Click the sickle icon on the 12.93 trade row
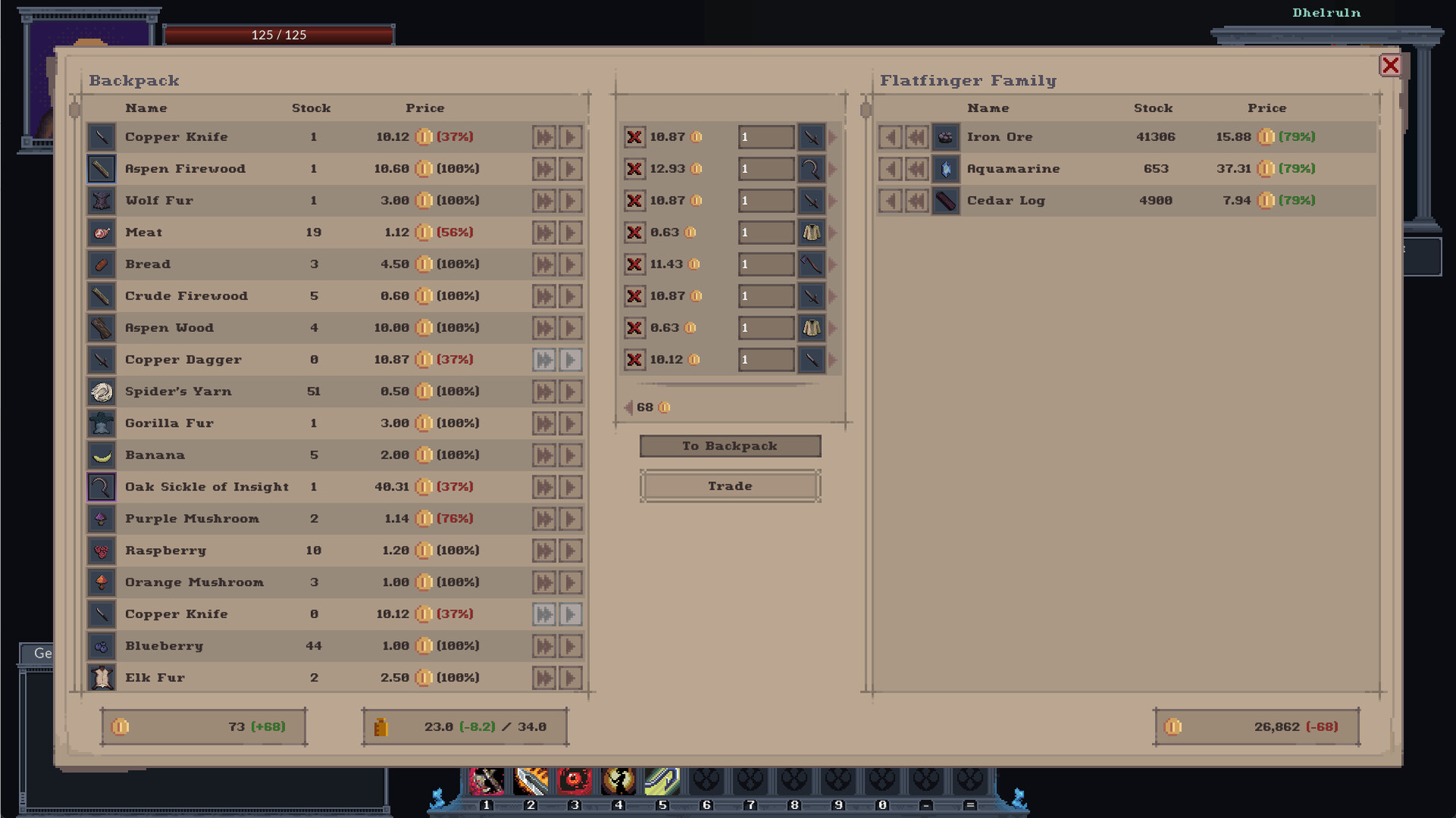1456x818 pixels. [811, 168]
